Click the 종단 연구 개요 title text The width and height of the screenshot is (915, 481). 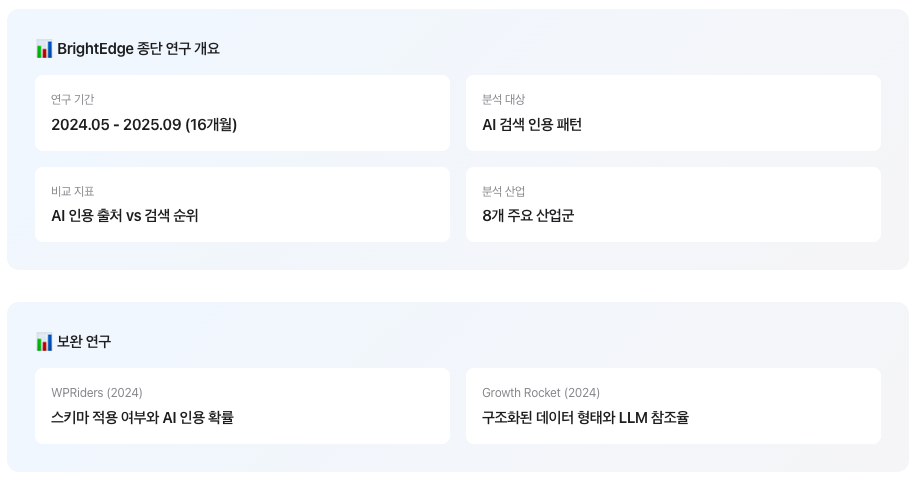(179, 48)
